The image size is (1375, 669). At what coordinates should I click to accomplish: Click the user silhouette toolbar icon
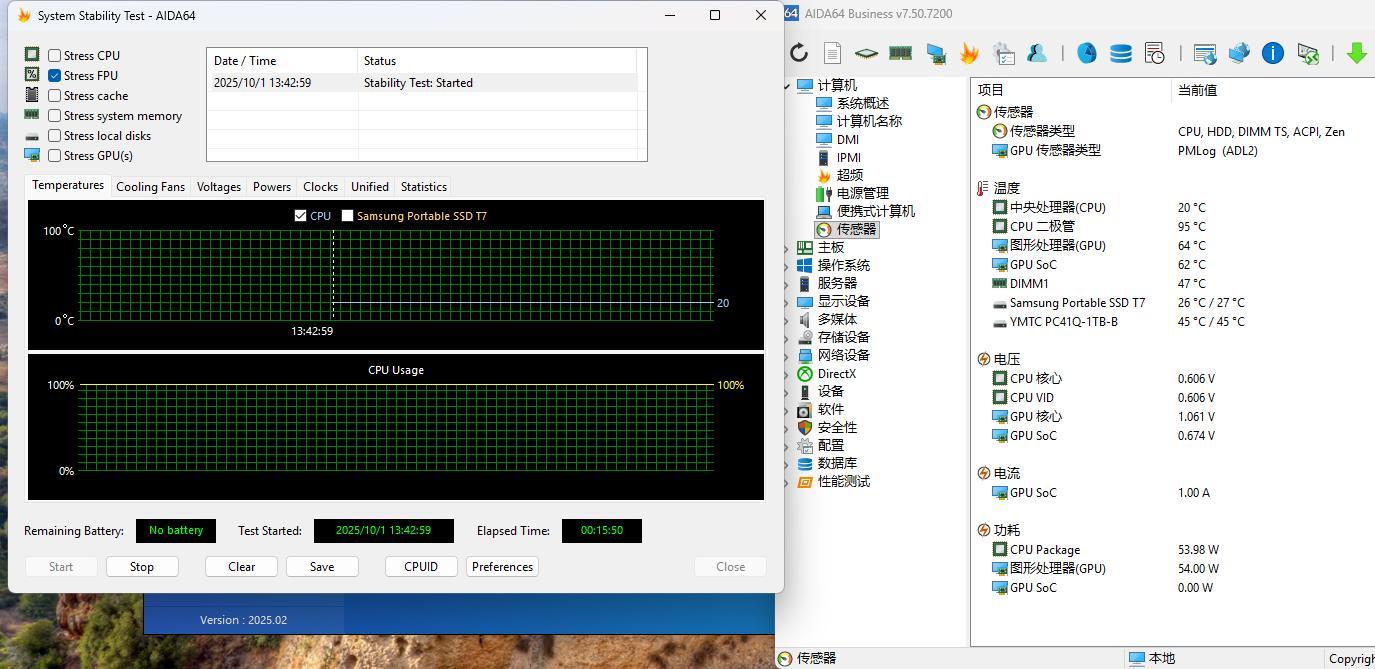[x=1037, y=53]
